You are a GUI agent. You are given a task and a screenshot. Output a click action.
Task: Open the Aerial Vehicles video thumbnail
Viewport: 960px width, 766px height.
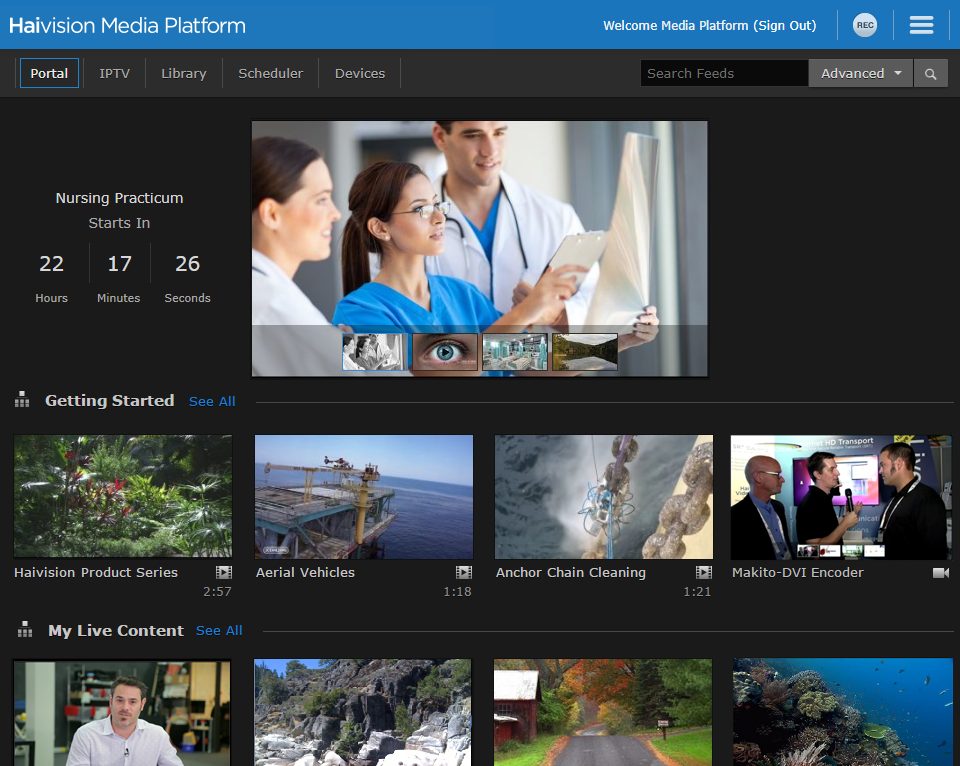pyautogui.click(x=364, y=496)
